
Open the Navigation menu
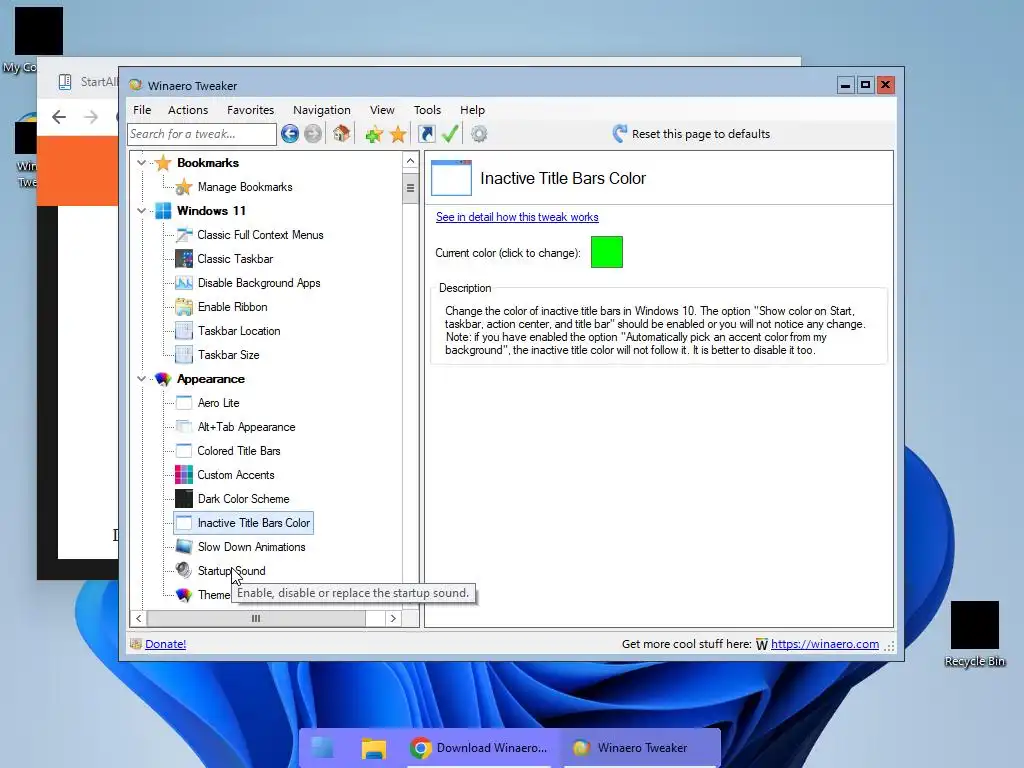tap(322, 110)
